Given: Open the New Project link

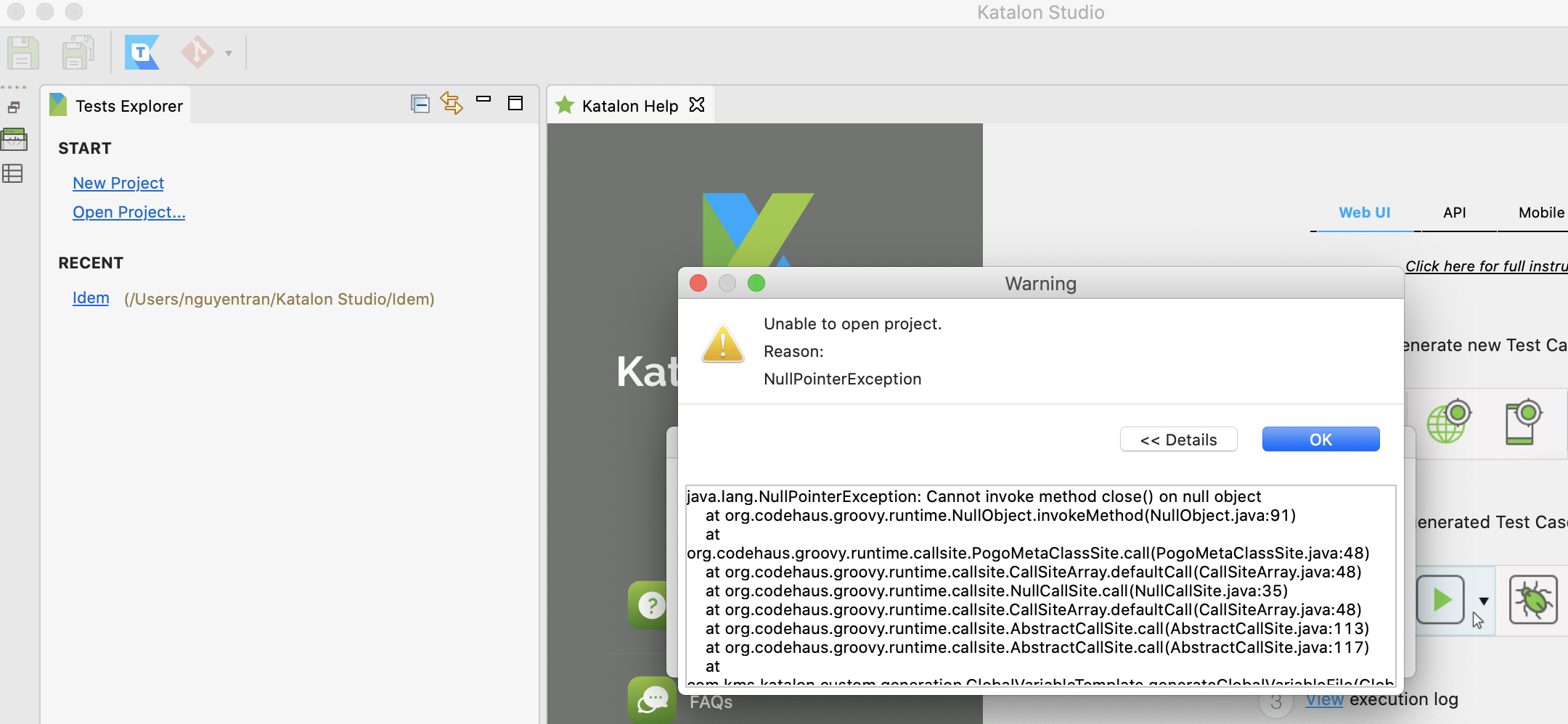Looking at the screenshot, I should coord(118,183).
